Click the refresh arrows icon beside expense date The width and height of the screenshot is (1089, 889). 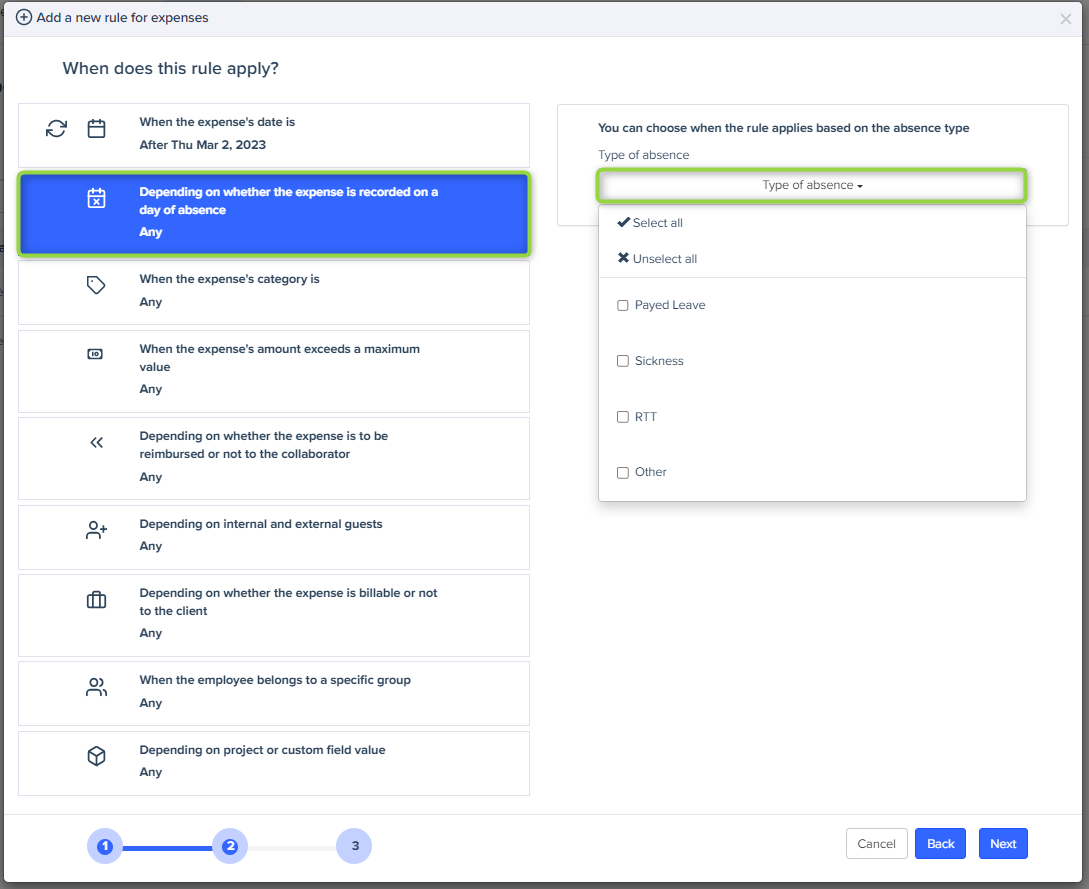pyautogui.click(x=57, y=129)
